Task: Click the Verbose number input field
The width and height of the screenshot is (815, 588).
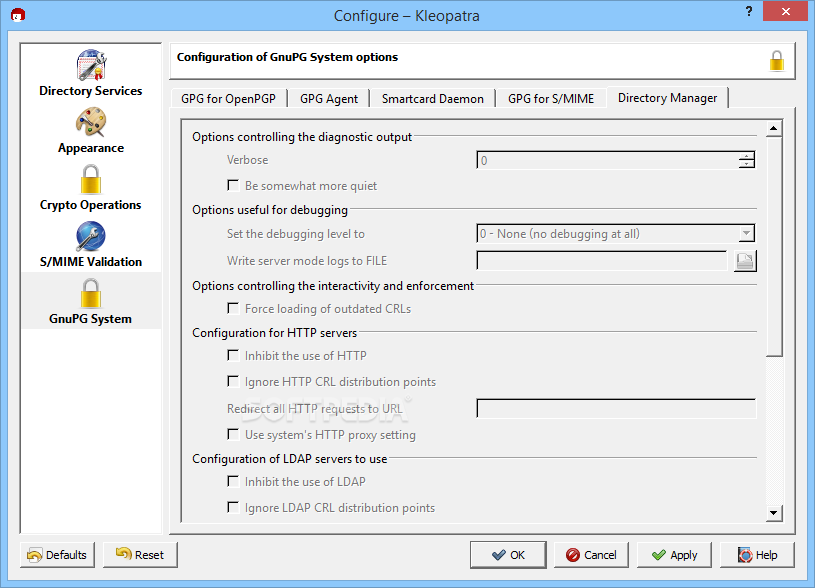Action: (607, 160)
